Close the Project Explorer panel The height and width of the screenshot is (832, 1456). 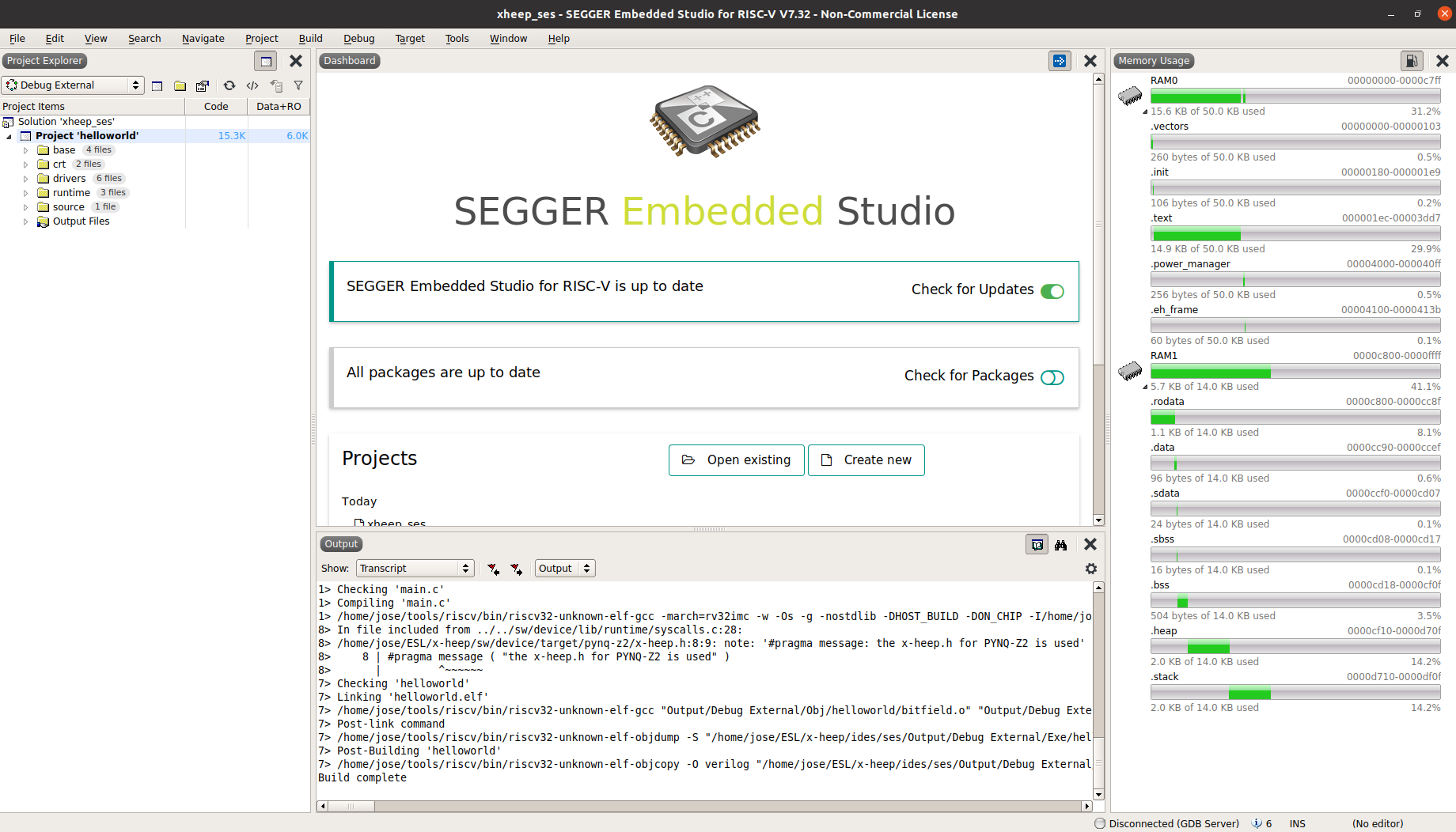pyautogui.click(x=296, y=61)
